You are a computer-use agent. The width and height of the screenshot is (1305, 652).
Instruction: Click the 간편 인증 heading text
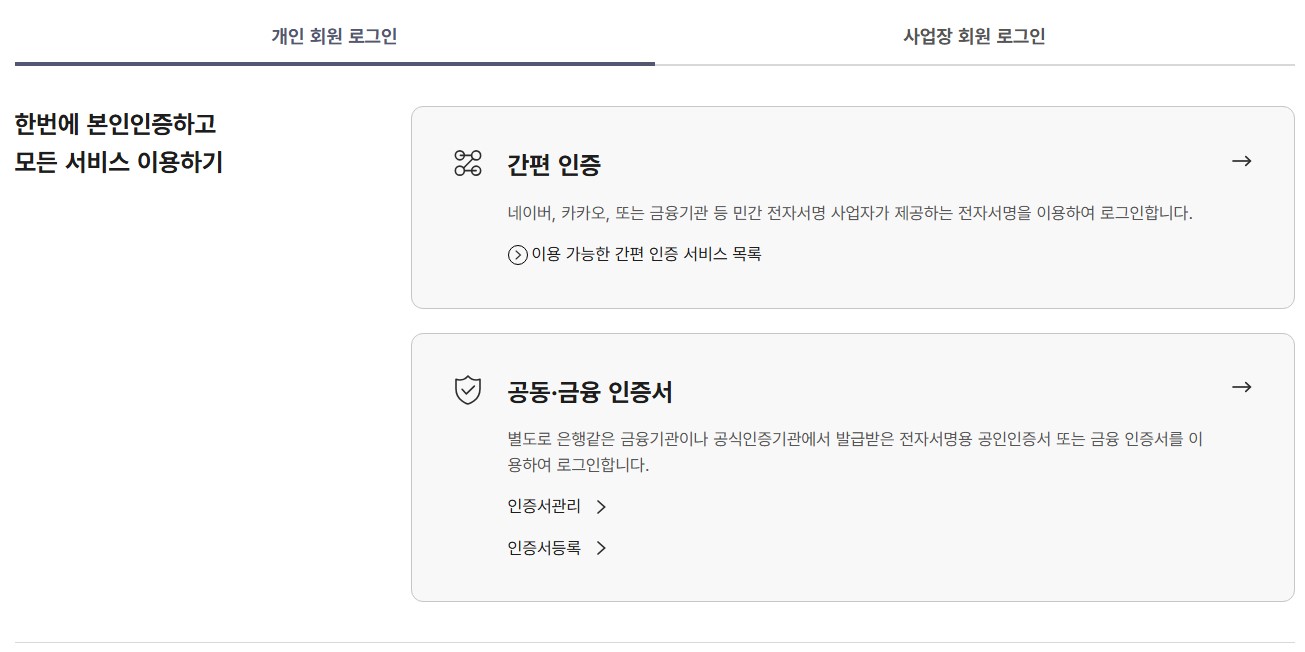(555, 163)
